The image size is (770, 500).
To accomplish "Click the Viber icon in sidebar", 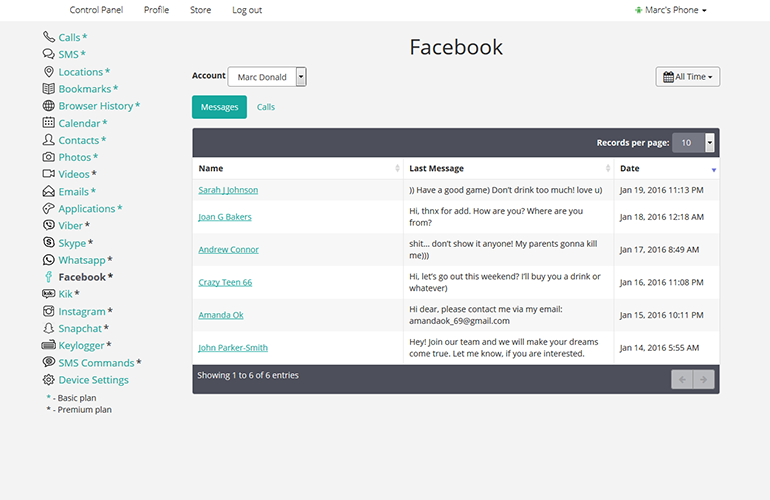I will (49, 225).
